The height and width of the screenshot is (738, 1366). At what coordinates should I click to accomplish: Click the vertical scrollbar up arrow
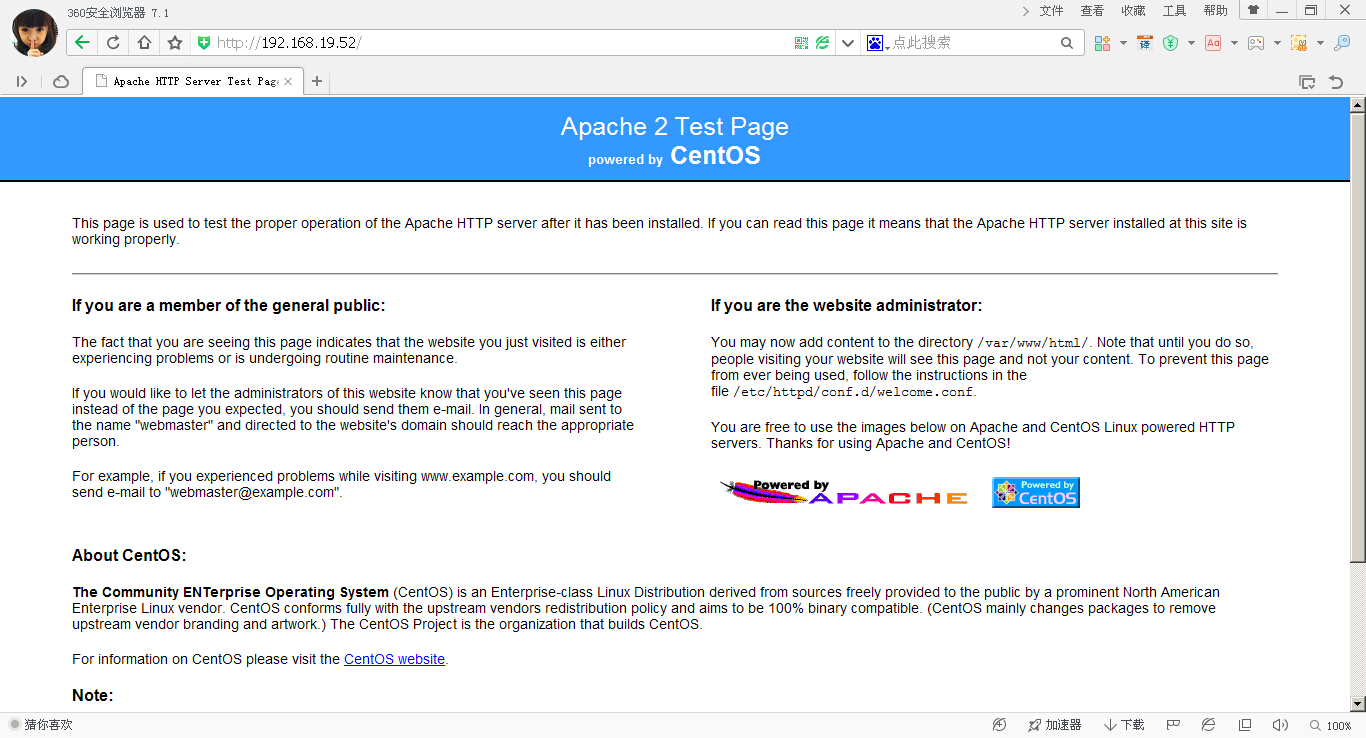(x=1358, y=104)
